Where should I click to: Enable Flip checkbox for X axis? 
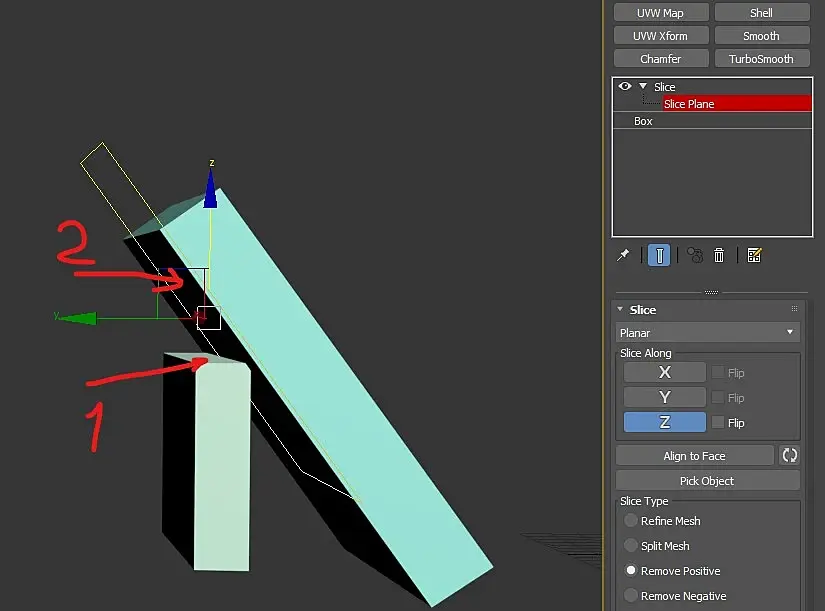(x=717, y=373)
